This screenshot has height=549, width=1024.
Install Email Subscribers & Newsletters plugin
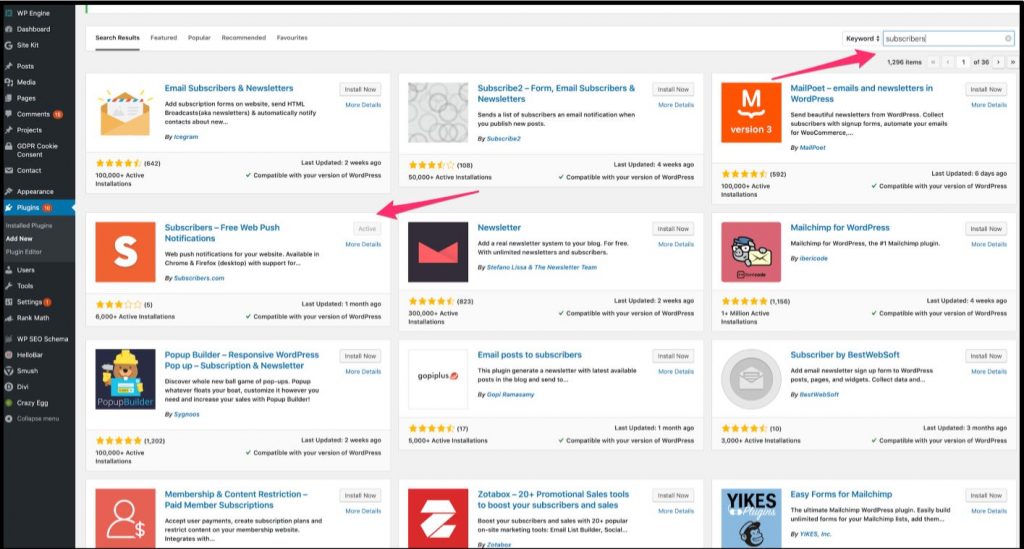(360, 89)
